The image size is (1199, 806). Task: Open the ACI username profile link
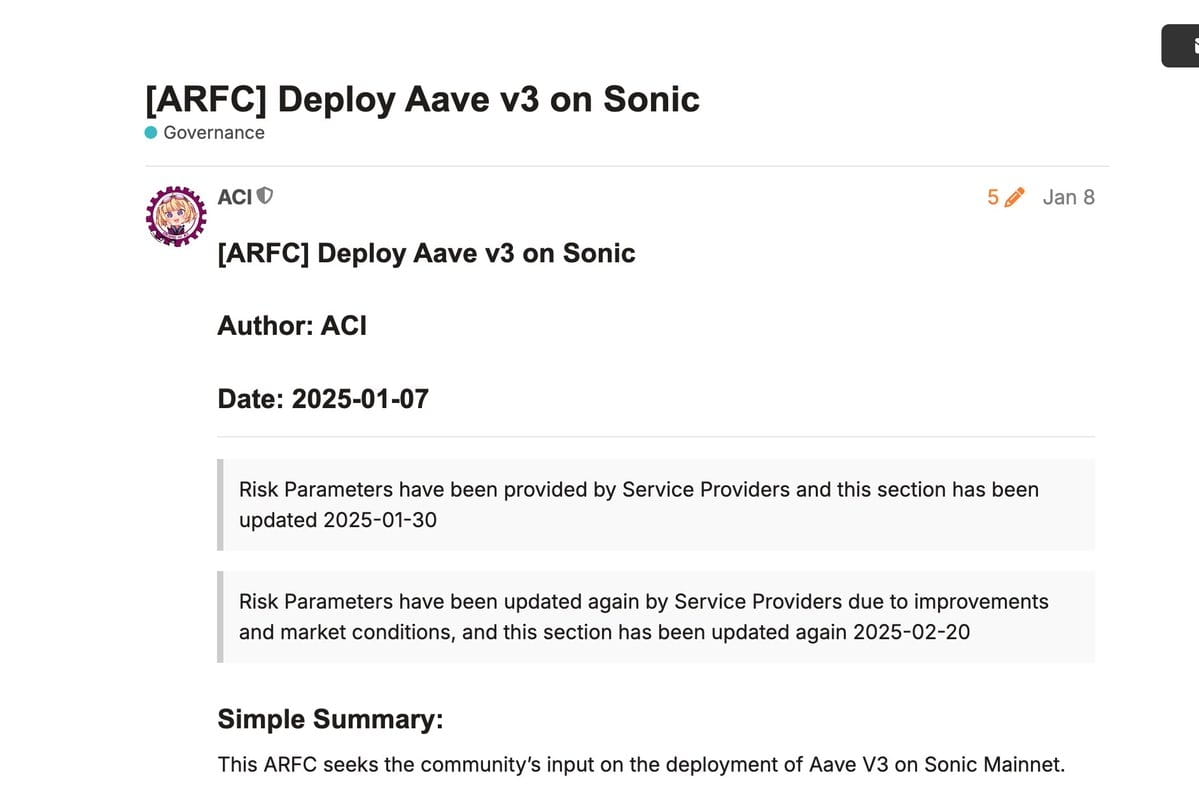pos(235,197)
